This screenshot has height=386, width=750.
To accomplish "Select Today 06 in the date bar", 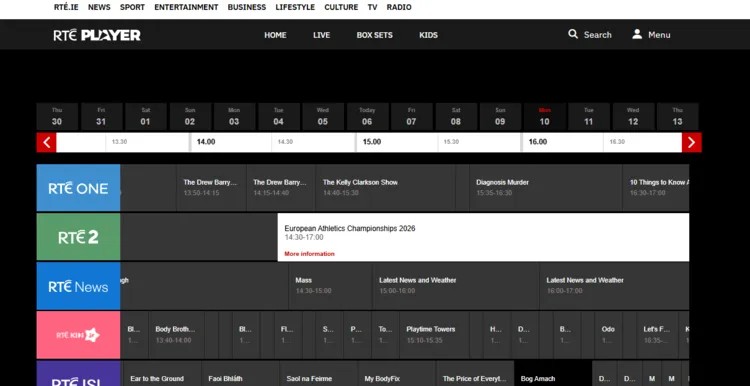I will point(367,117).
